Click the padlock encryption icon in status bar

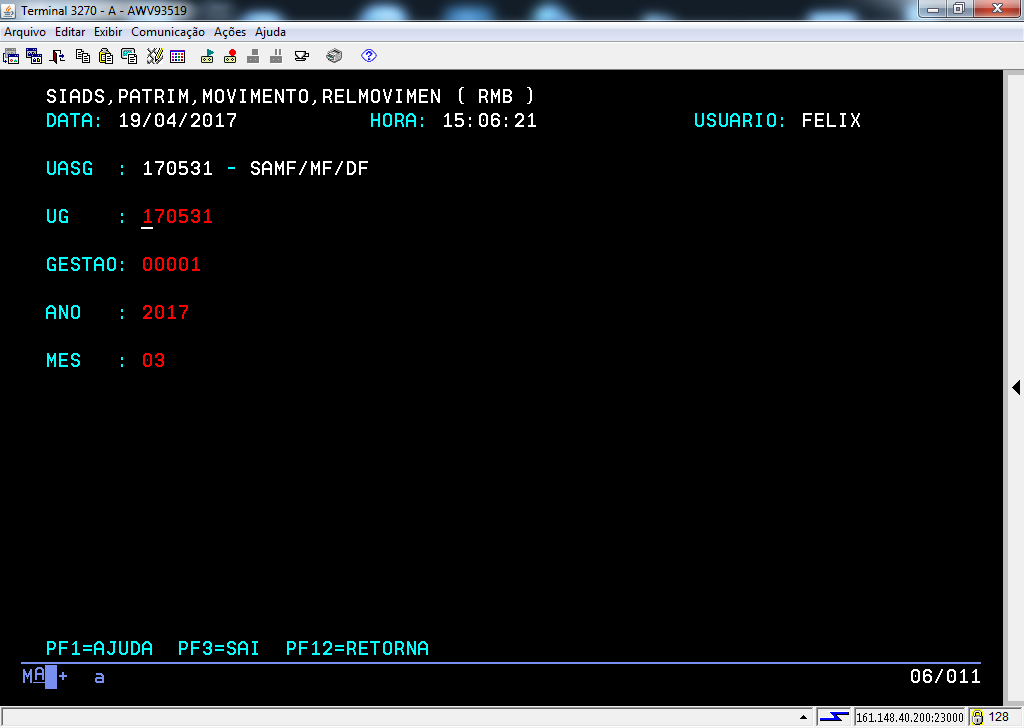tap(978, 717)
